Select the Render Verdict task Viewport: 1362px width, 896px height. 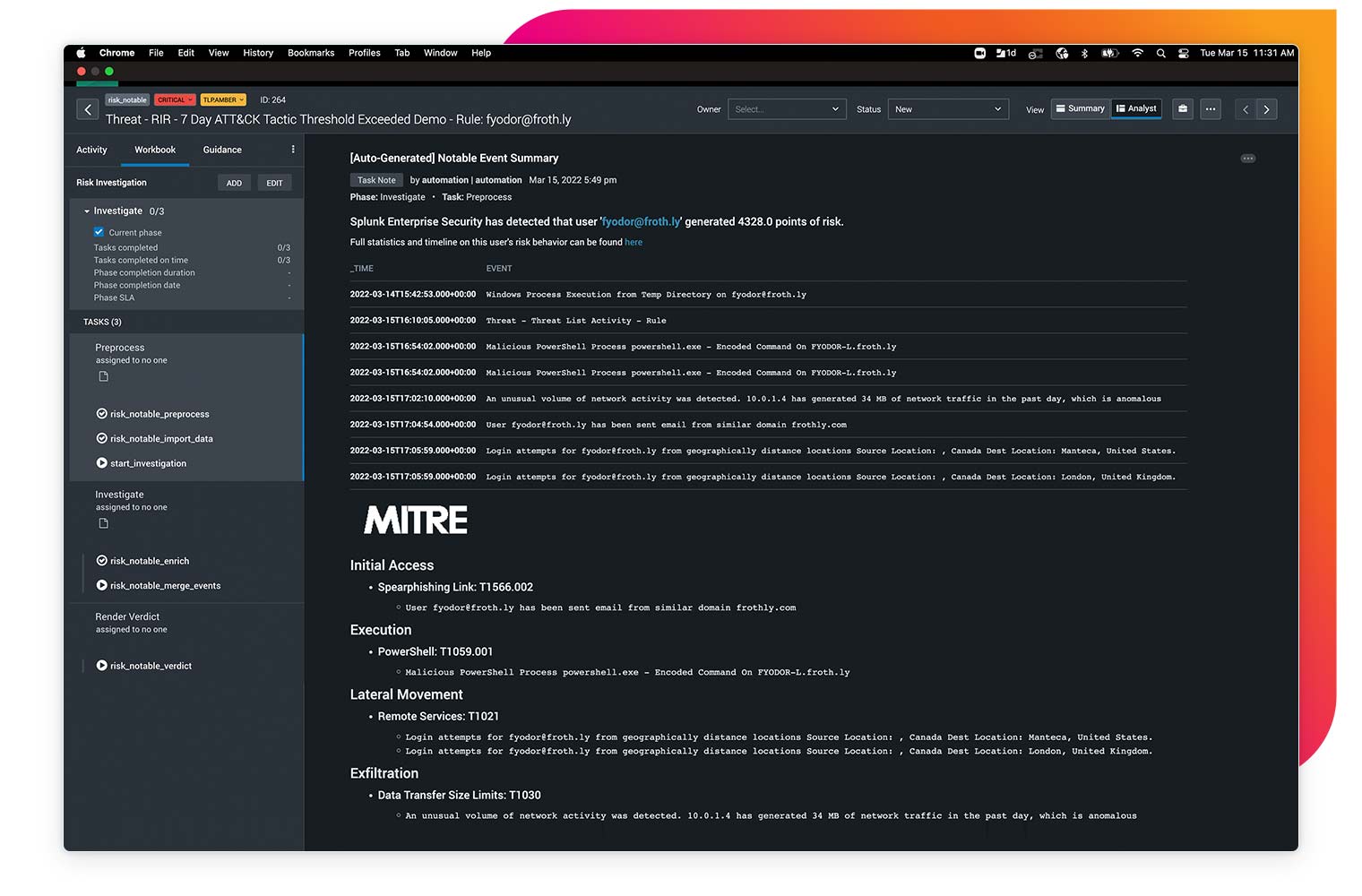coord(127,616)
